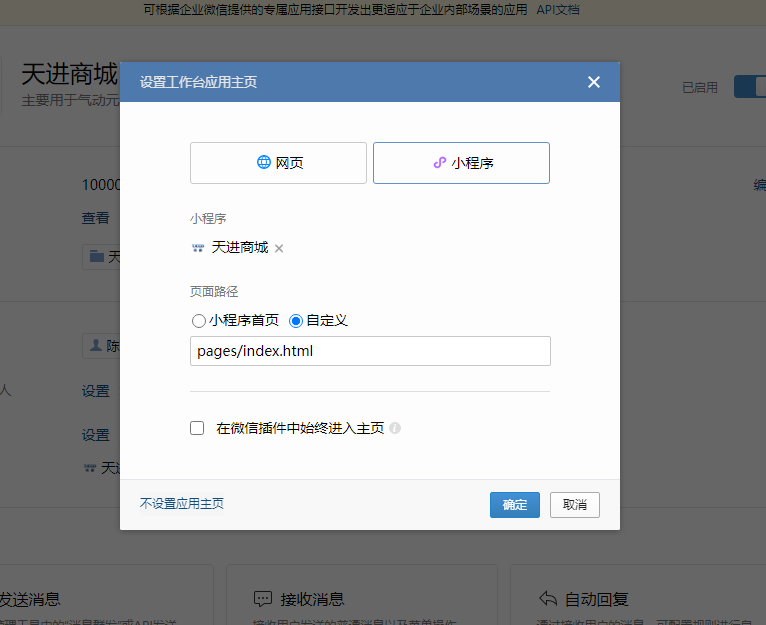Cancel with the 取消 button

tap(574, 505)
